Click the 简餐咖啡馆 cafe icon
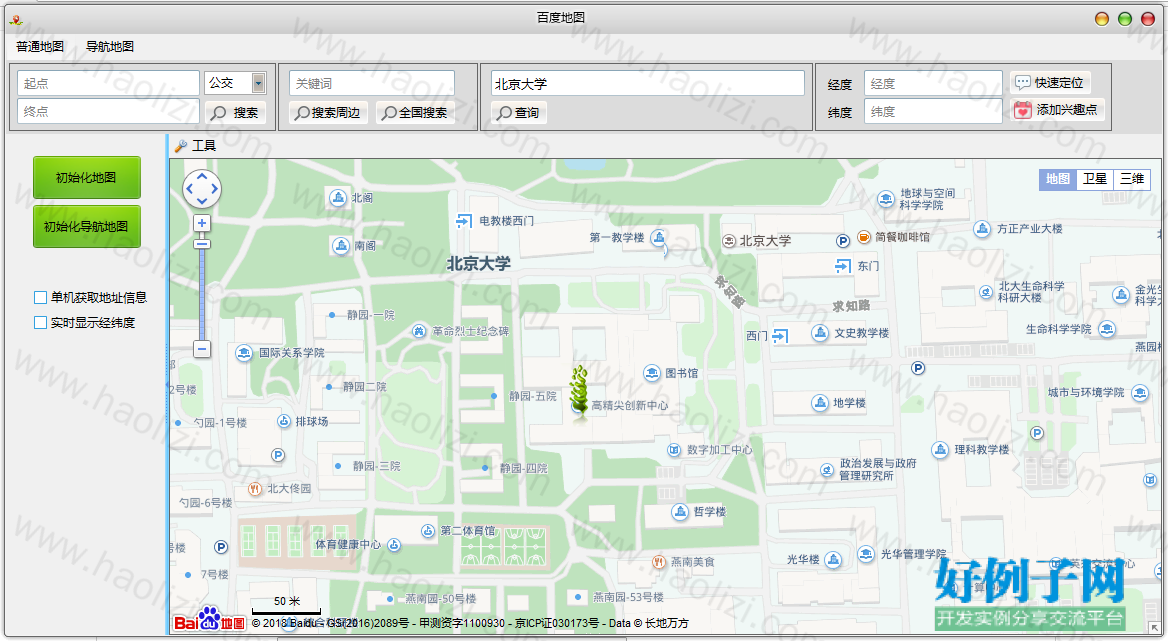 pos(863,237)
